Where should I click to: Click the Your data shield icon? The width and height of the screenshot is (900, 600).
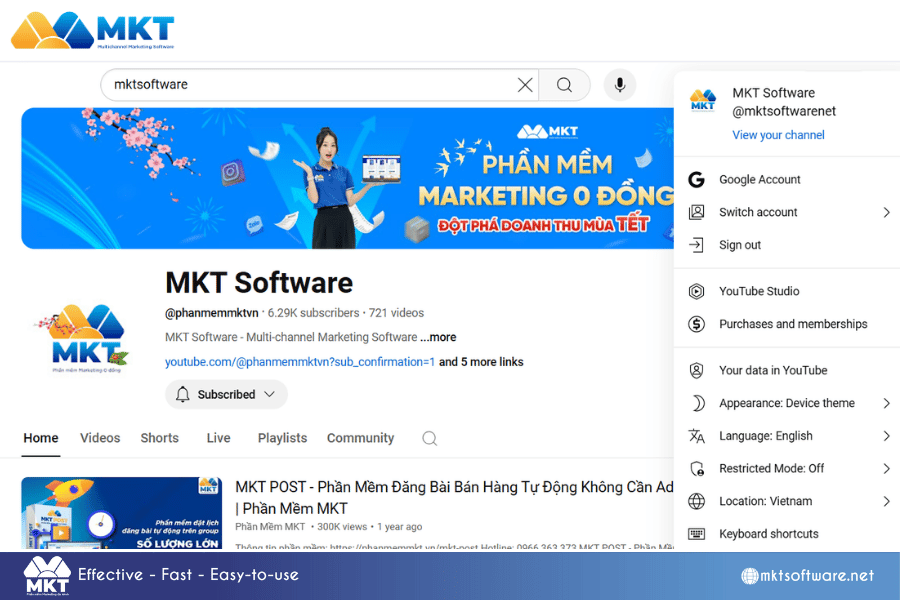point(696,370)
